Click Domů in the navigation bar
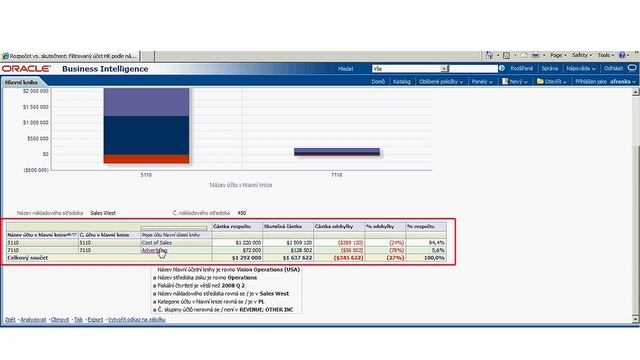The height and width of the screenshot is (360, 640). click(x=378, y=82)
